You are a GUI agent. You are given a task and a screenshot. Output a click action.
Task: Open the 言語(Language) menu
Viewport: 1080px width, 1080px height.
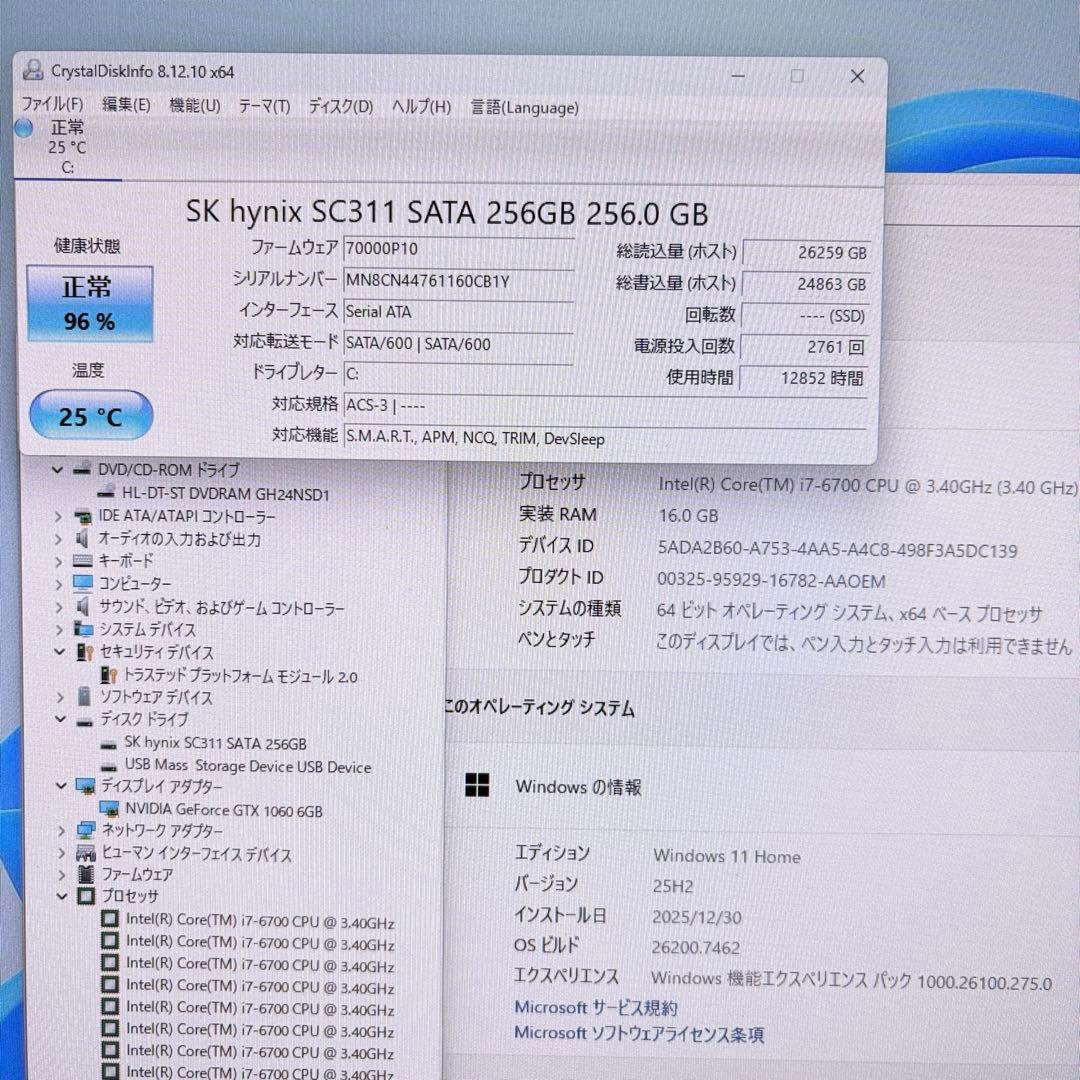[x=524, y=107]
